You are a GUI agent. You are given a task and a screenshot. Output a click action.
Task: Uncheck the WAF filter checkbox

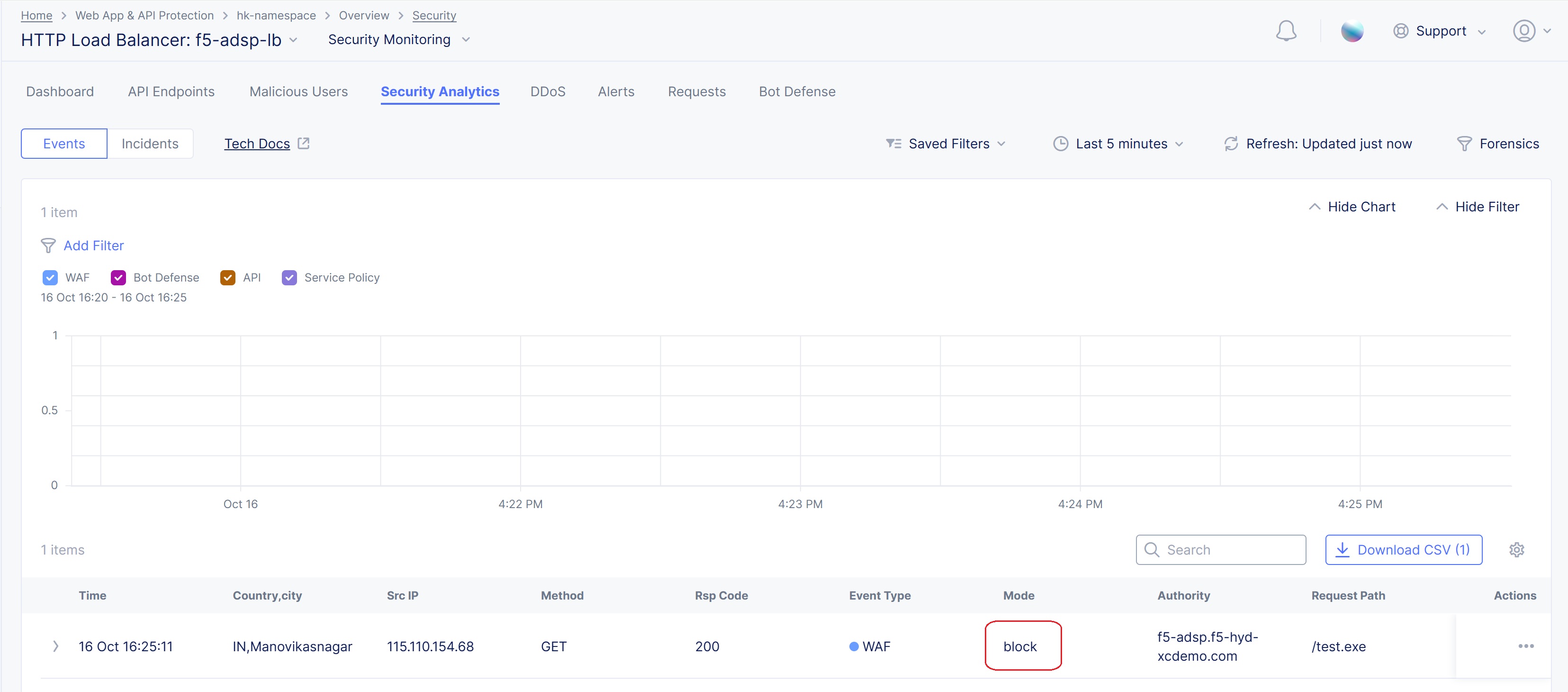50,277
